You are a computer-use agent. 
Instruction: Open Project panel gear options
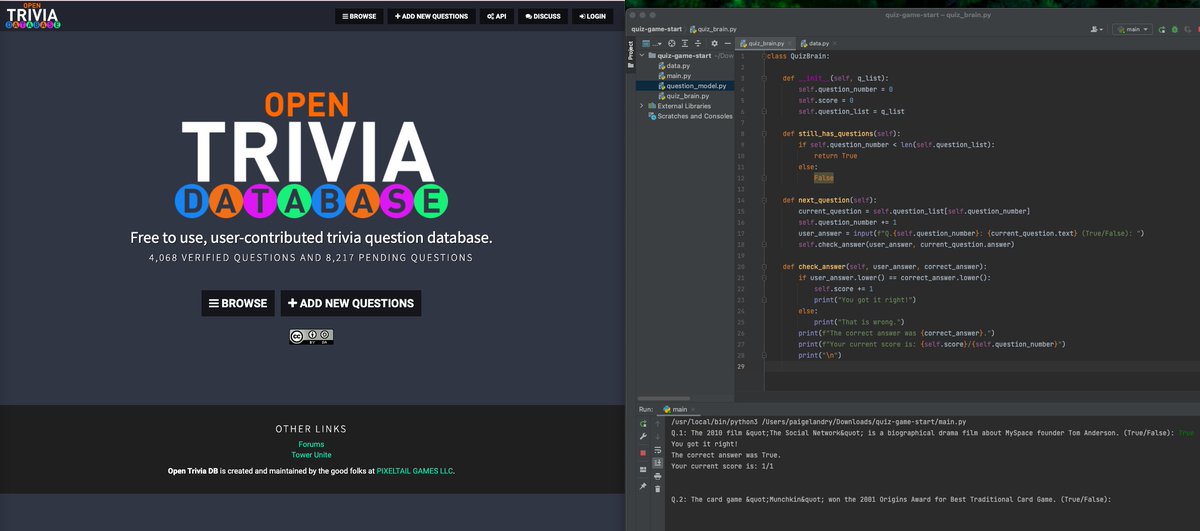714,44
